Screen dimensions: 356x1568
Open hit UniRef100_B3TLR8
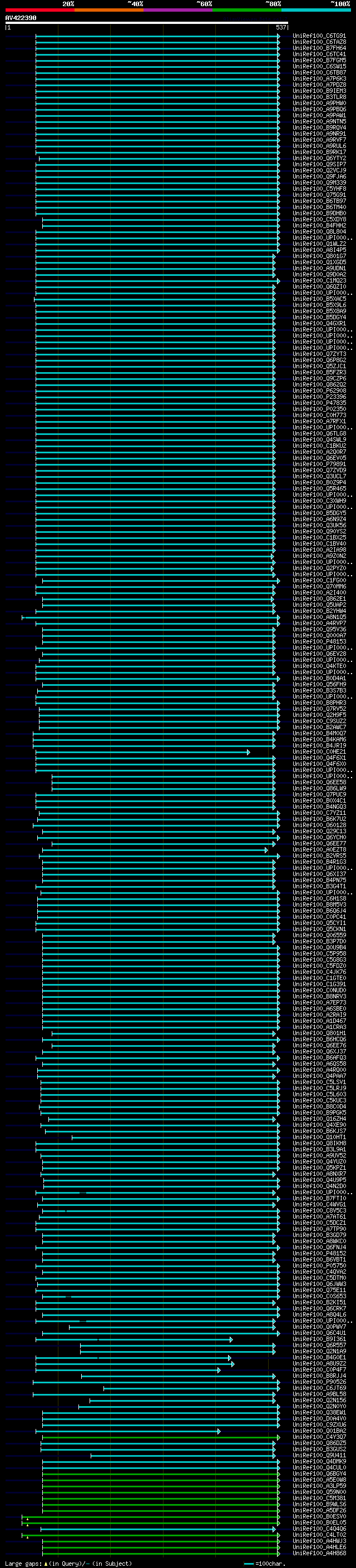[x=319, y=97]
